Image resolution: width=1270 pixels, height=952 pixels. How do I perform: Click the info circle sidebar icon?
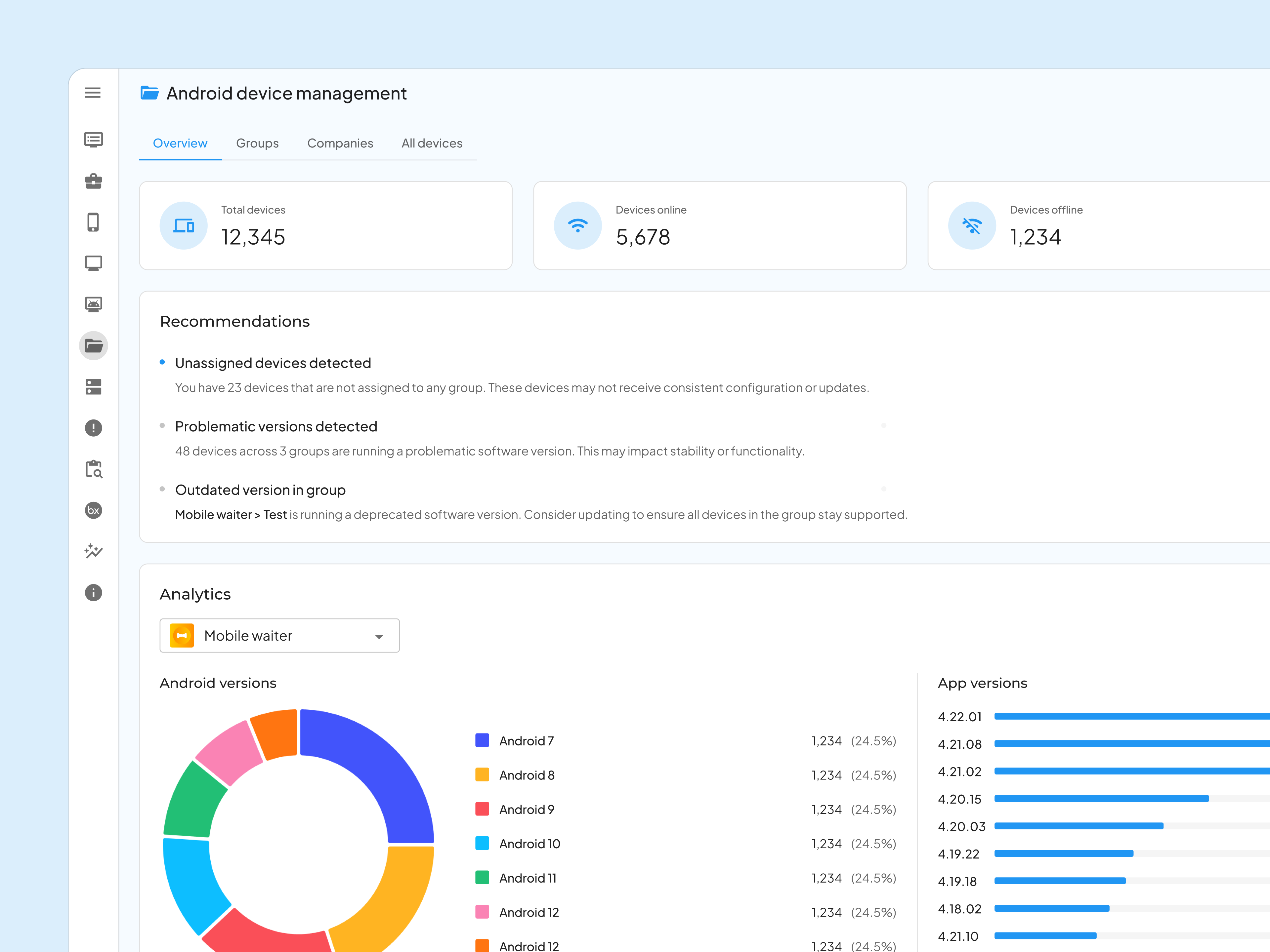[93, 593]
